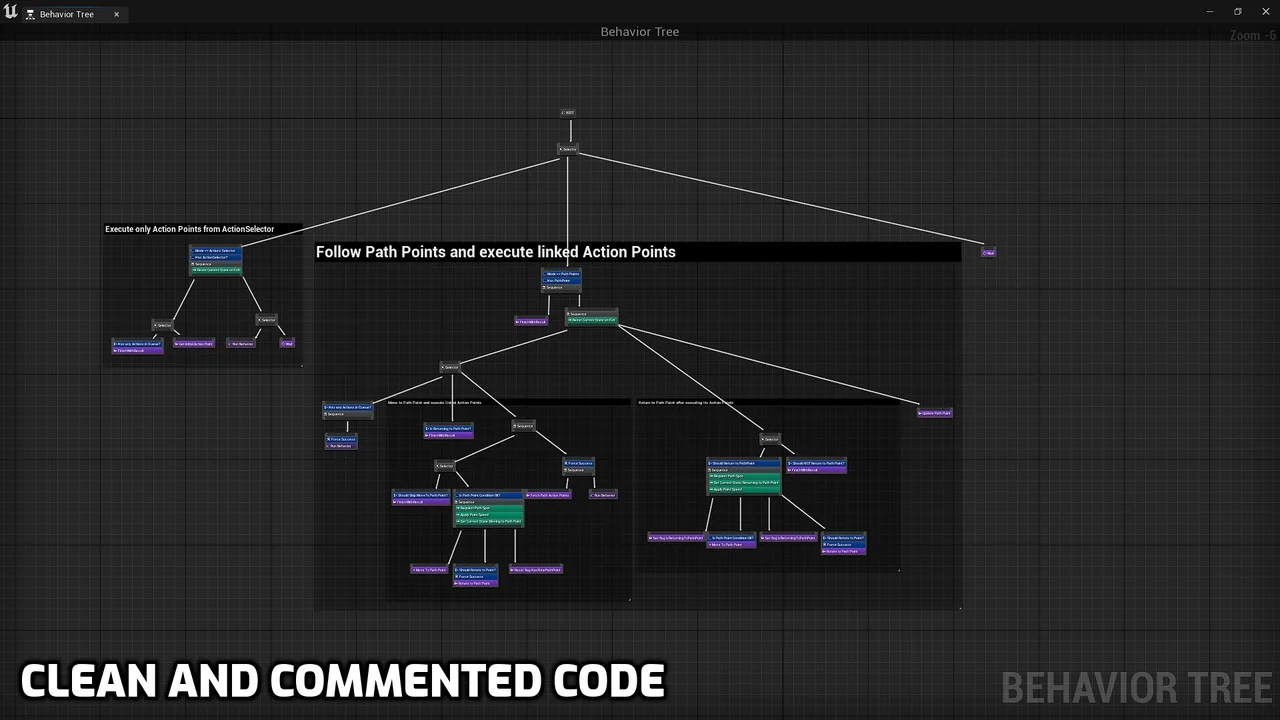Image resolution: width=1280 pixels, height=720 pixels.
Task: Select the Reset flag HasNewPathPoint task node
Action: [x=537, y=570]
